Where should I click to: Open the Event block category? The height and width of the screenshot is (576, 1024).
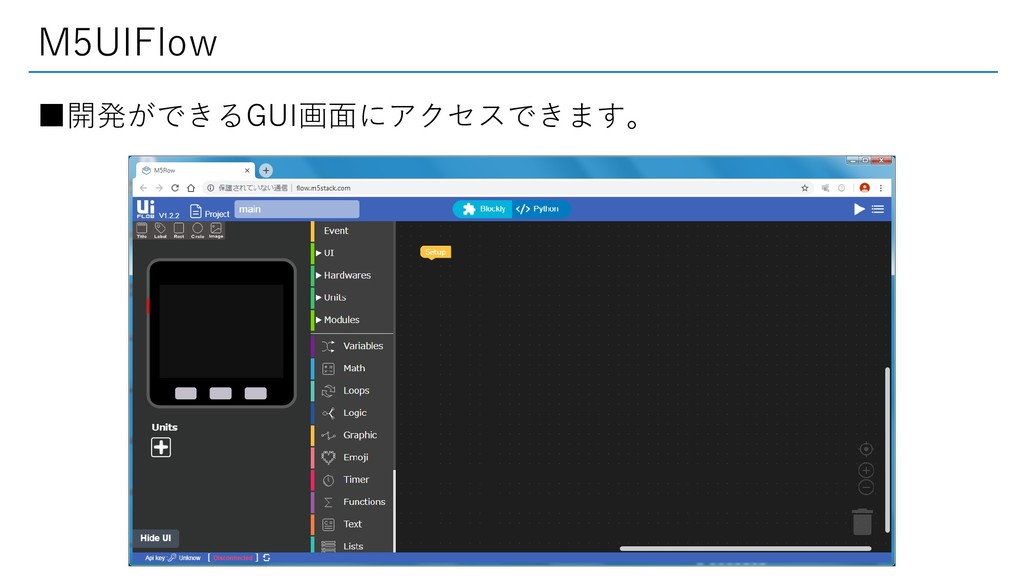coord(353,231)
